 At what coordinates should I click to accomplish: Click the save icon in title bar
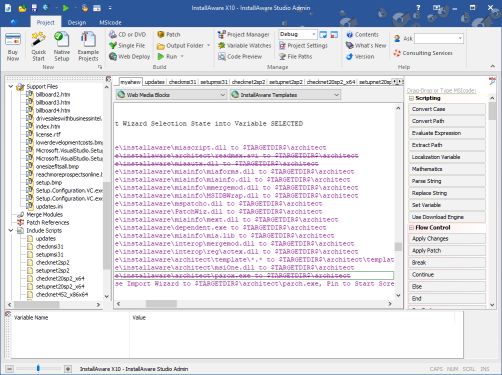(34, 8)
